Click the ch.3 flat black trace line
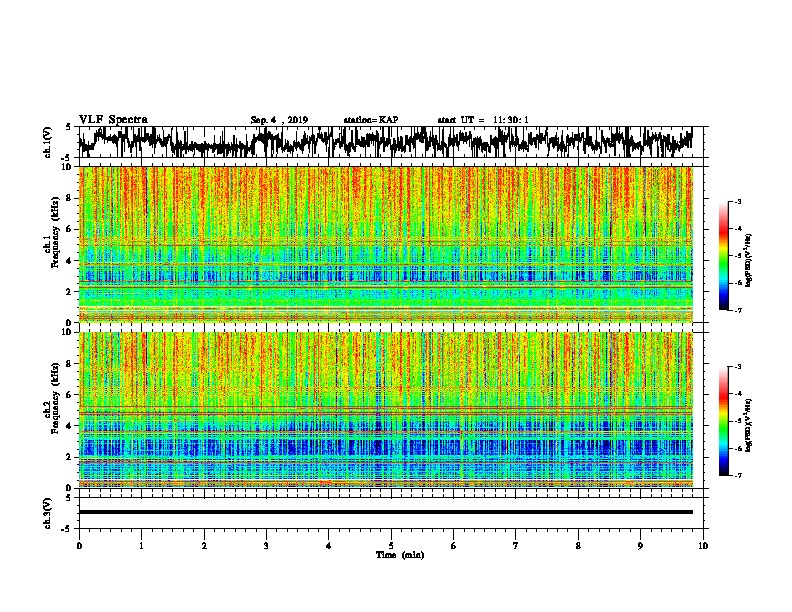The width and height of the screenshot is (792, 612). click(385, 512)
